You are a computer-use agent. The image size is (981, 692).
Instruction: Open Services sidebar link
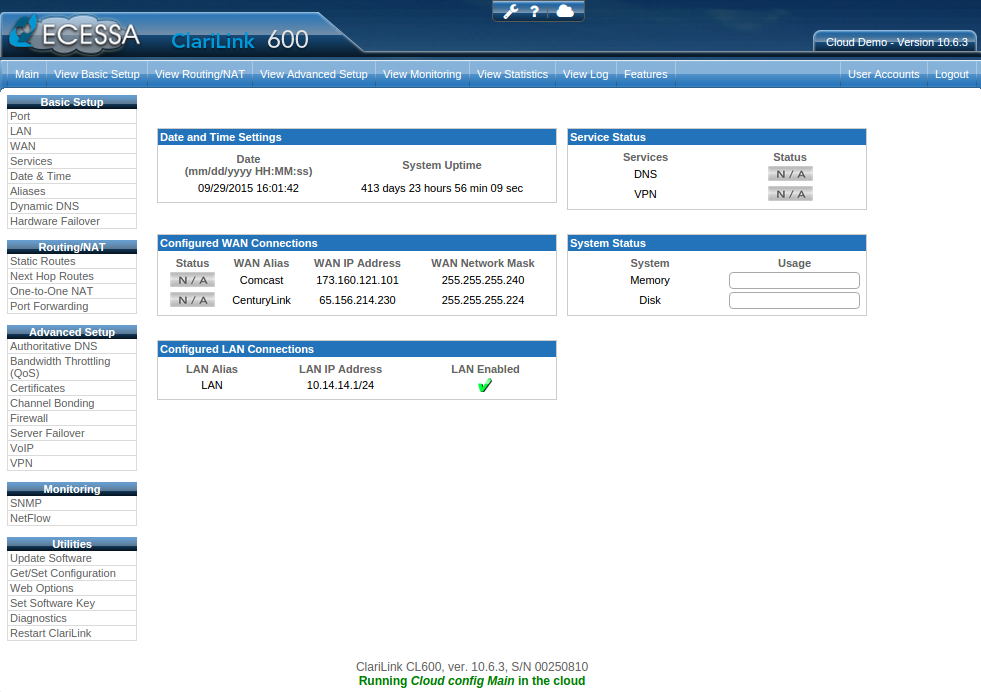click(x=72, y=161)
